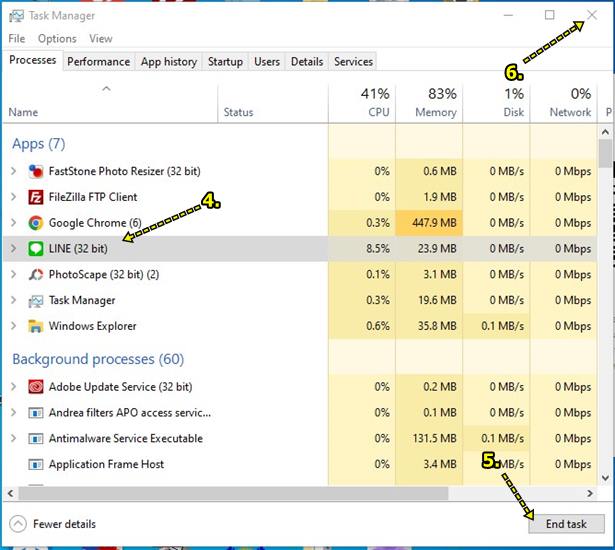Viewport: 615px width, 550px height.
Task: Go to the Services tab
Action: pyautogui.click(x=353, y=62)
